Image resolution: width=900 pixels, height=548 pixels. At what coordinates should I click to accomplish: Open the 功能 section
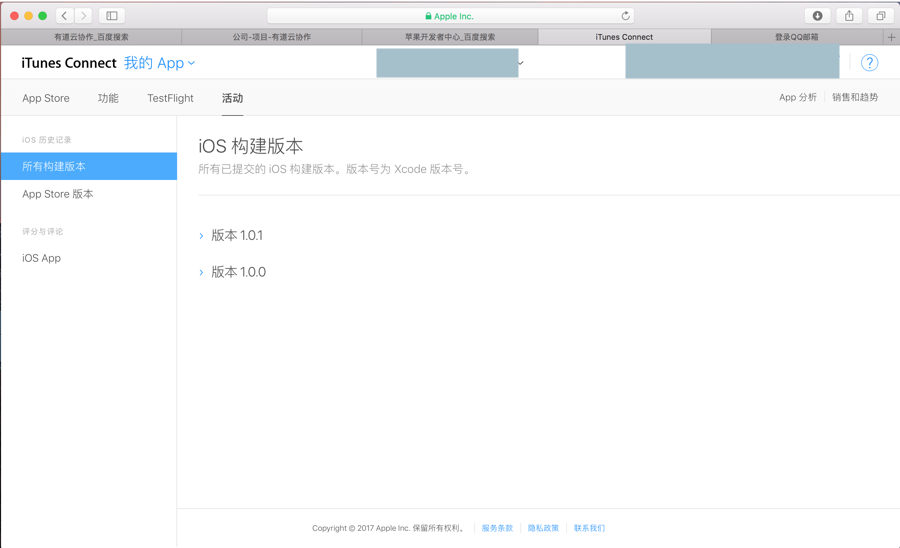tap(108, 98)
